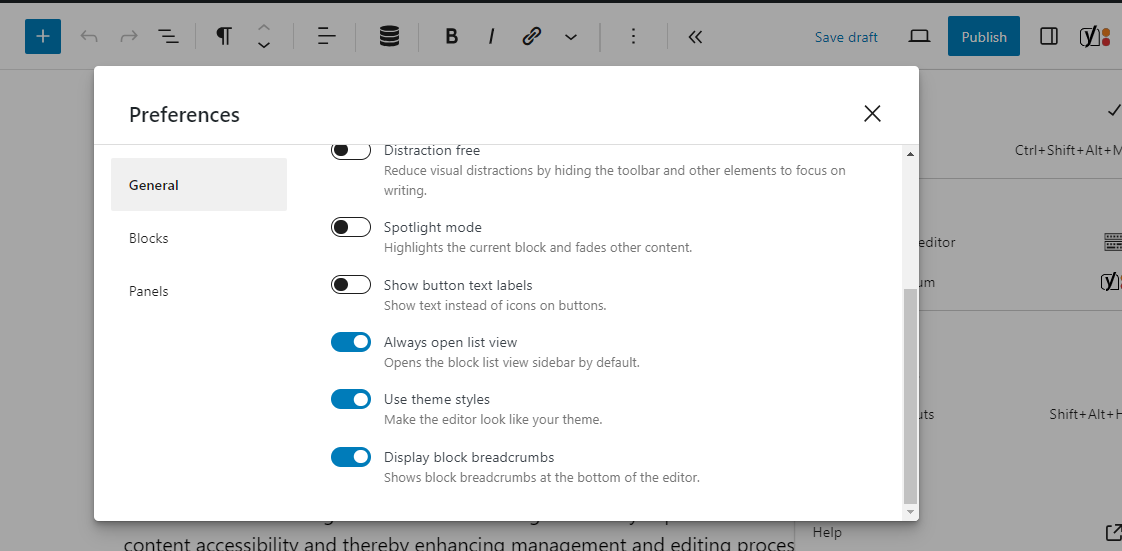Move block up with the upper chevron
This screenshot has width=1122, height=551.
pos(263,28)
